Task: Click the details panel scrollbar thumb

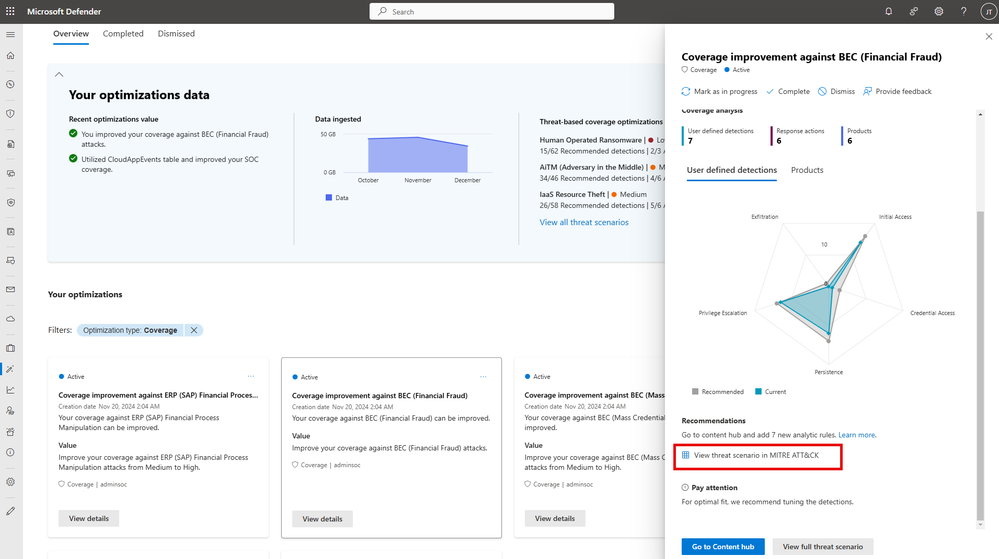Action: pos(980,365)
